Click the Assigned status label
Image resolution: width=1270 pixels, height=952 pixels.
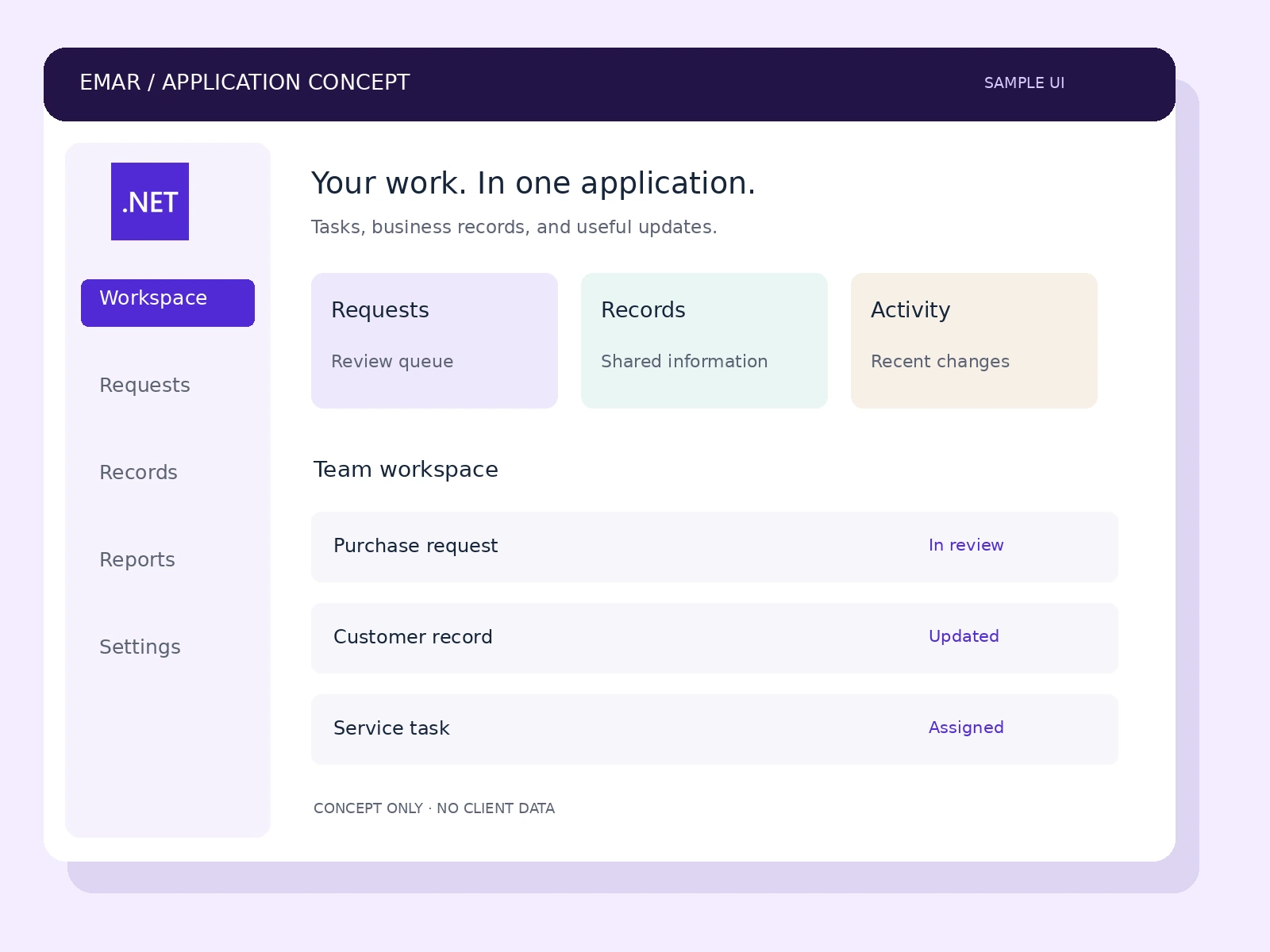click(966, 727)
